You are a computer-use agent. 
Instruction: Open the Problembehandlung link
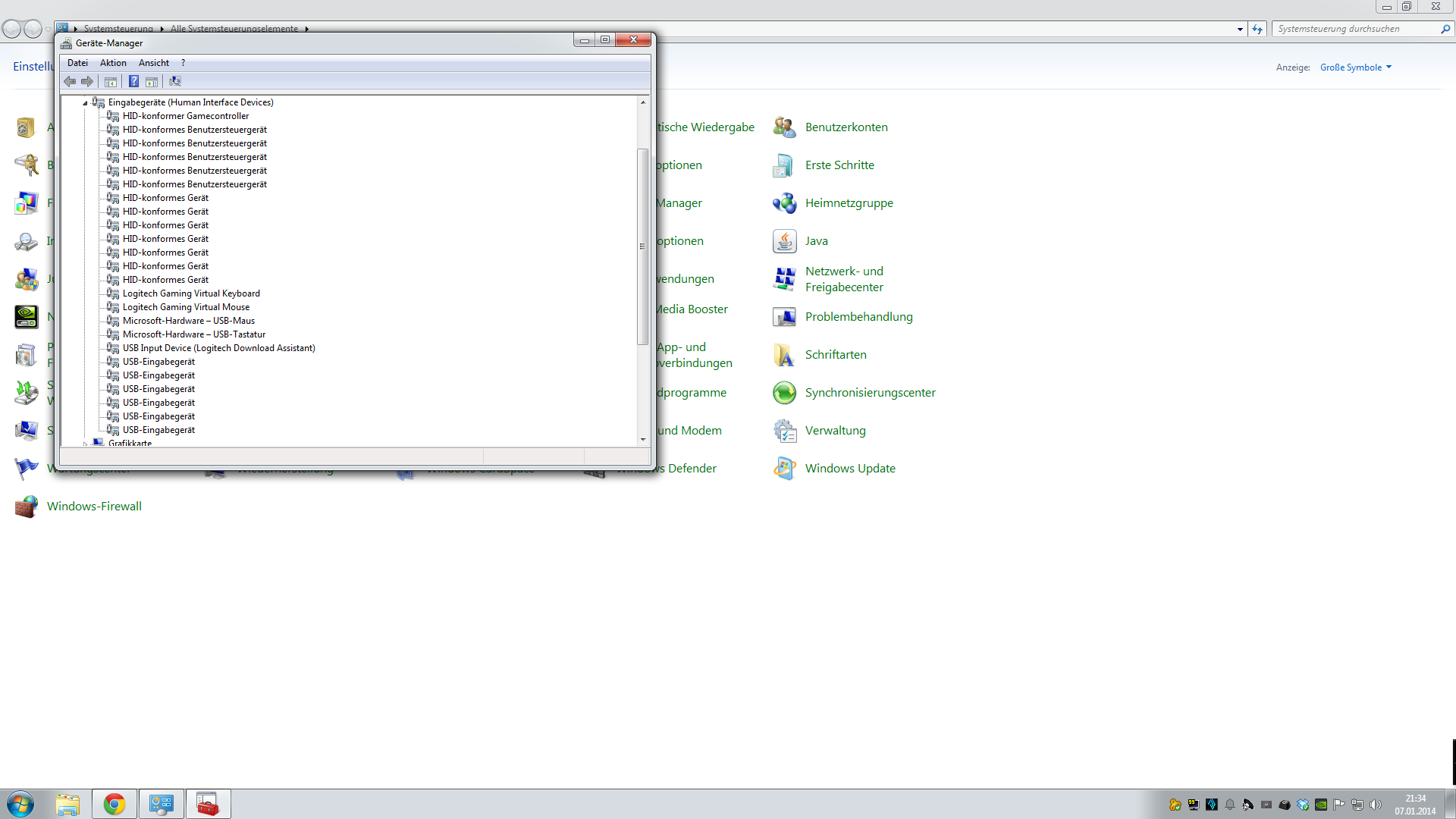[858, 317]
